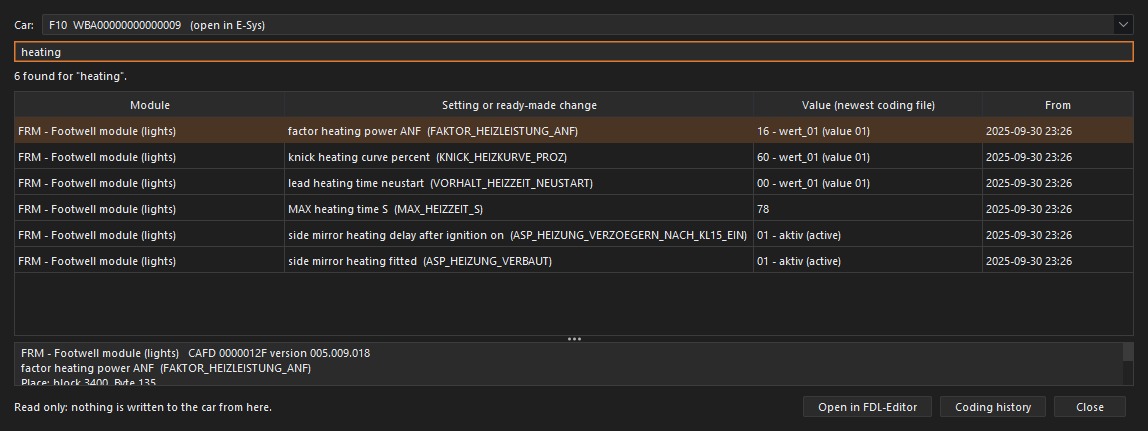Click the details pane vertical scrollbar
The height and width of the screenshot is (431, 1148).
tap(1128, 364)
